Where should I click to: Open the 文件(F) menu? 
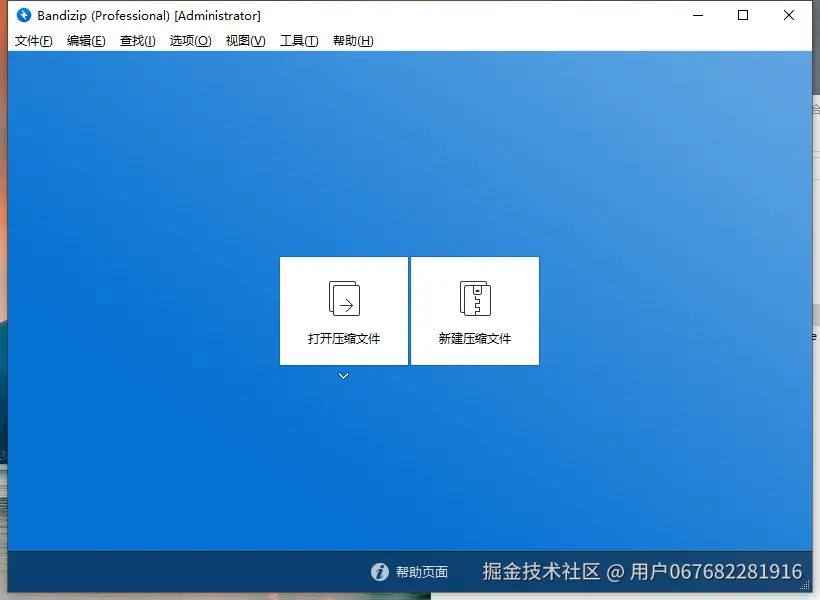click(33, 41)
